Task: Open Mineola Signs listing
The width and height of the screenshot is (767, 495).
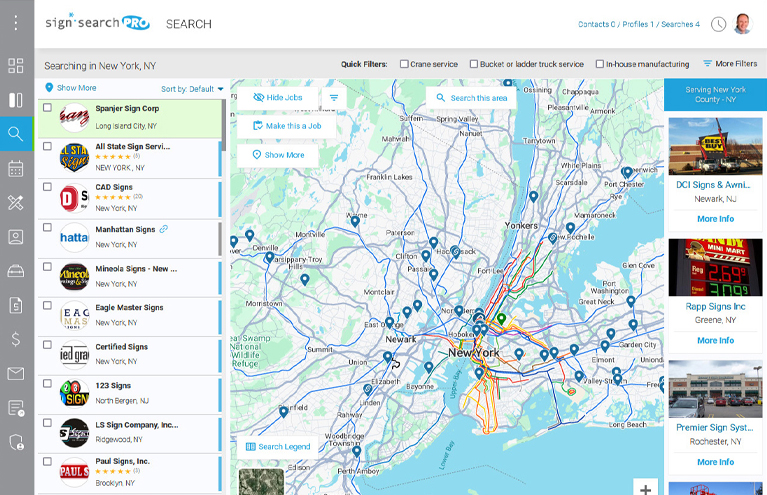Action: [129, 278]
